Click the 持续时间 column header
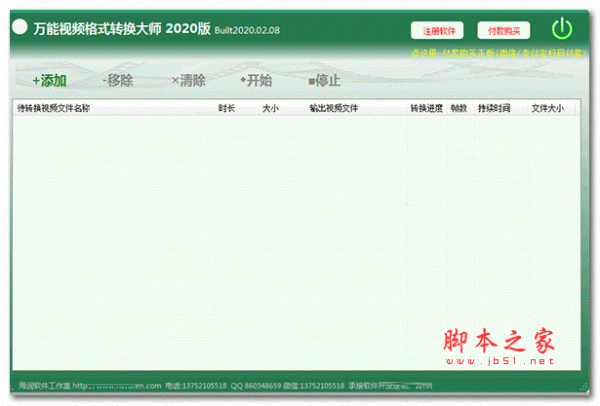 (494, 108)
